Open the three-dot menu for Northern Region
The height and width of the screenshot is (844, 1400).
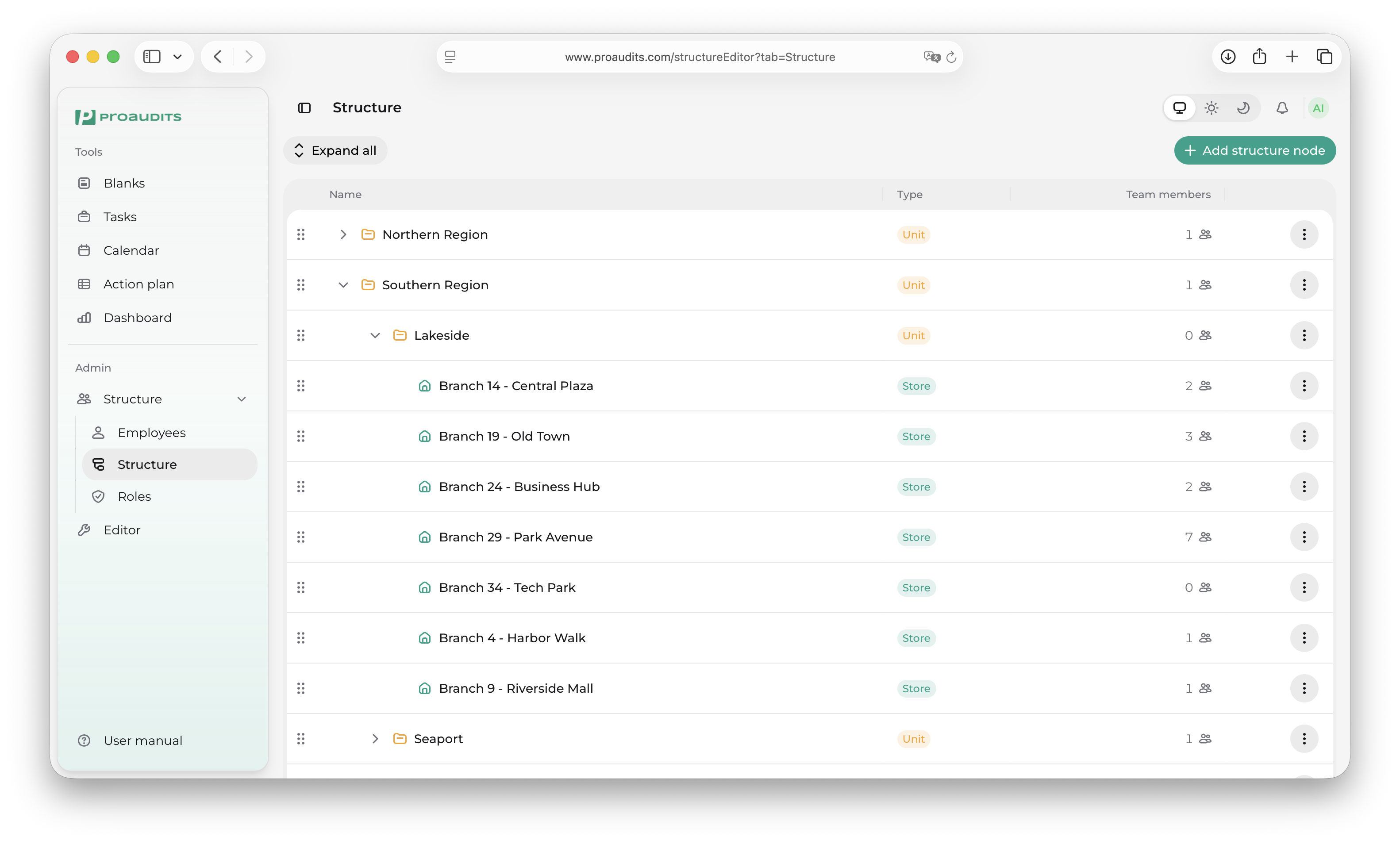click(x=1304, y=234)
